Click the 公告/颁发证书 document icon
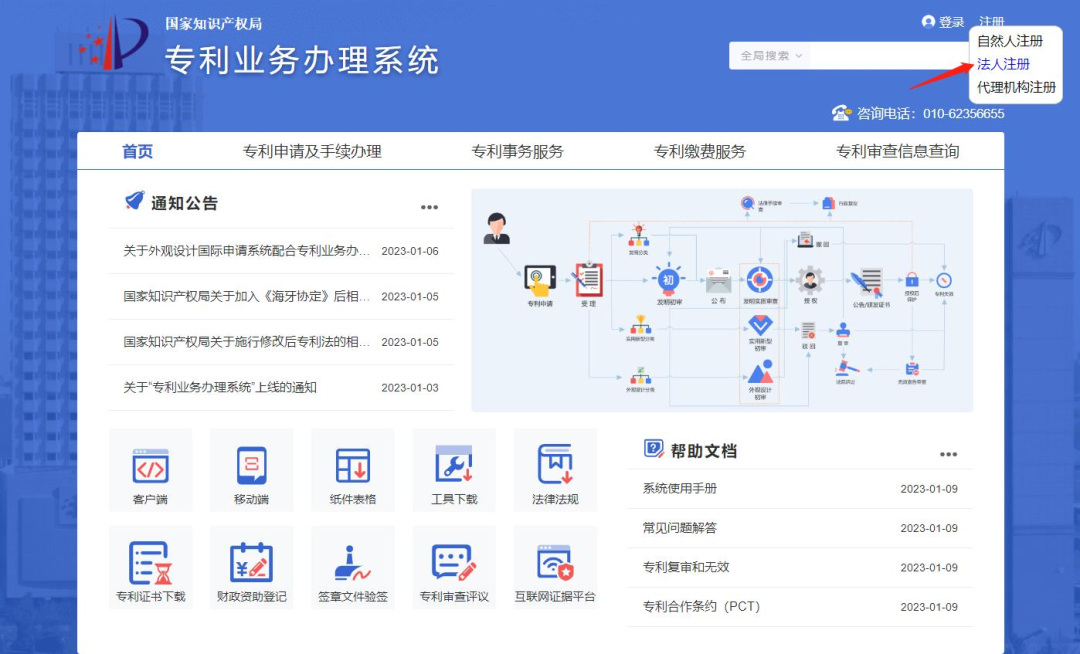This screenshot has width=1080, height=654. click(867, 283)
